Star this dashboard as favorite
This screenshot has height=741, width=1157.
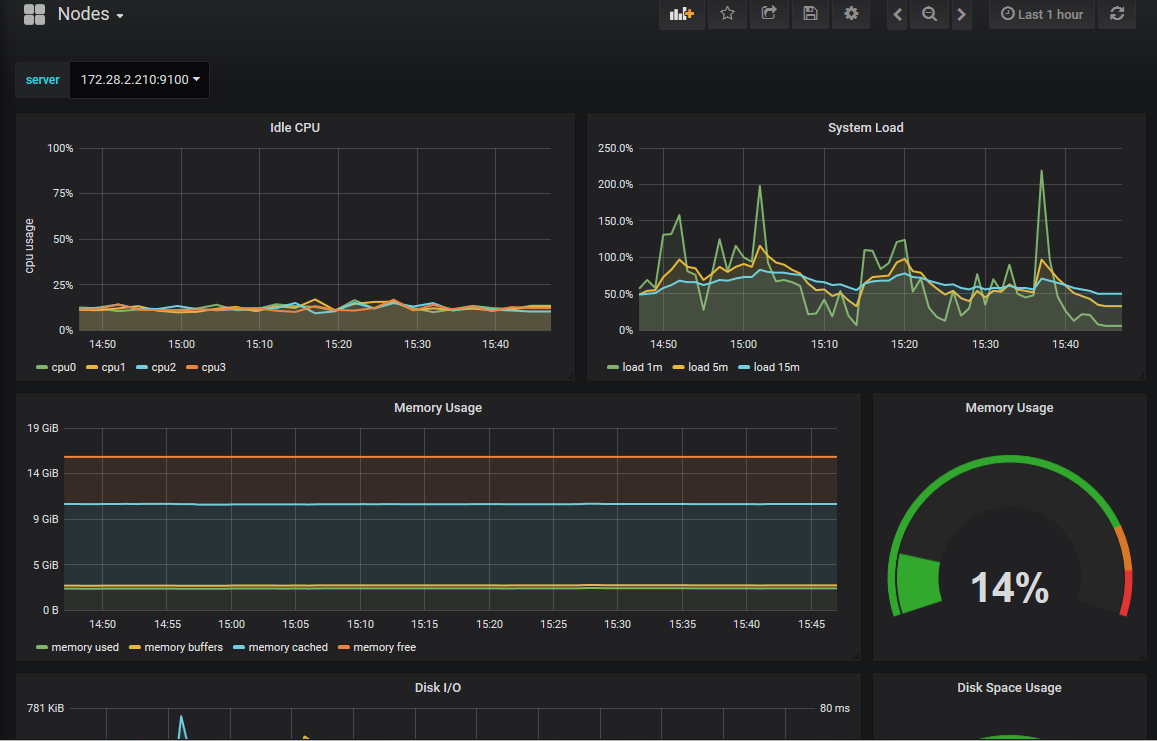coord(728,14)
